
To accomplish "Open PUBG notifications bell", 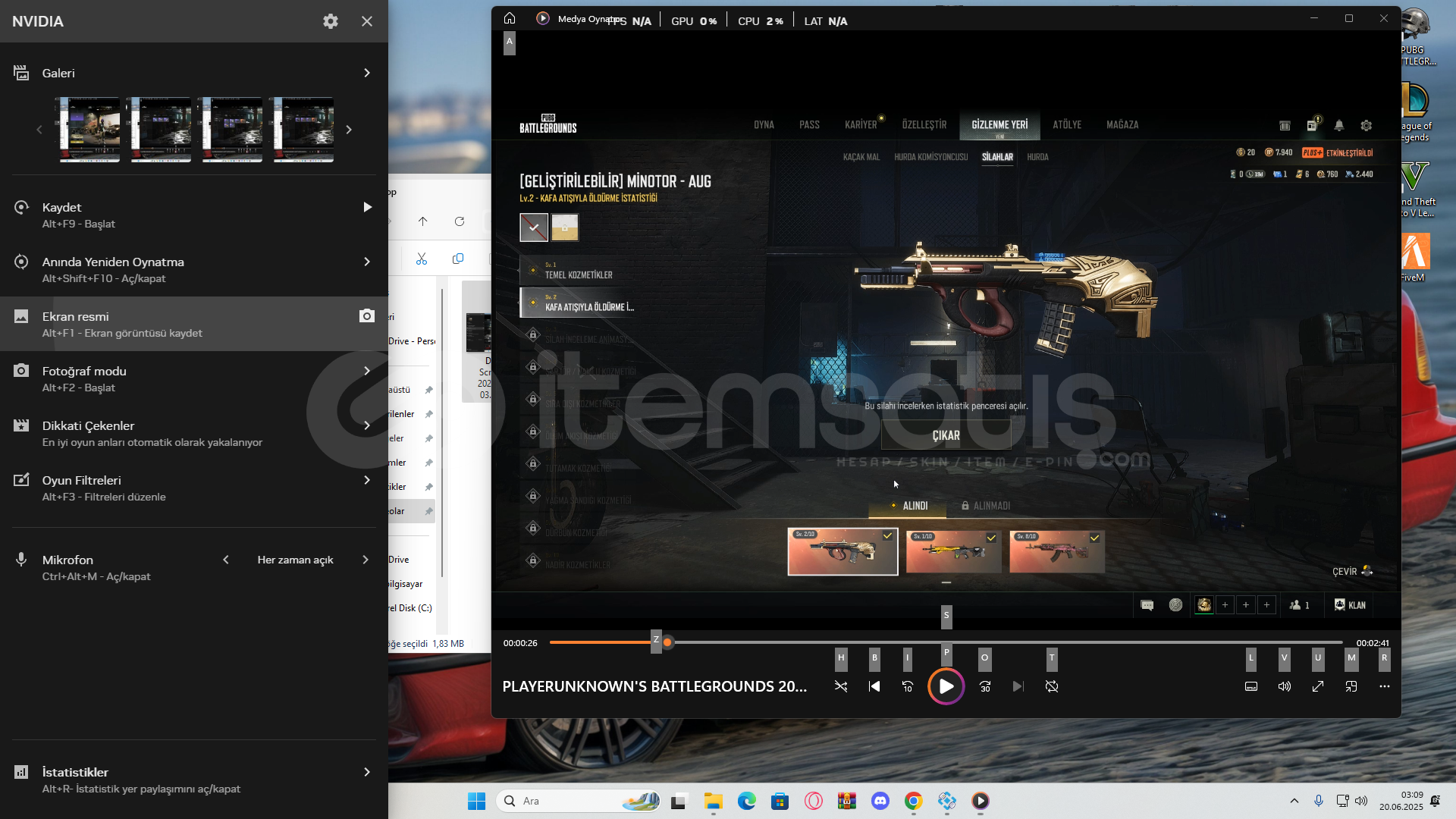I will pyautogui.click(x=1339, y=126).
